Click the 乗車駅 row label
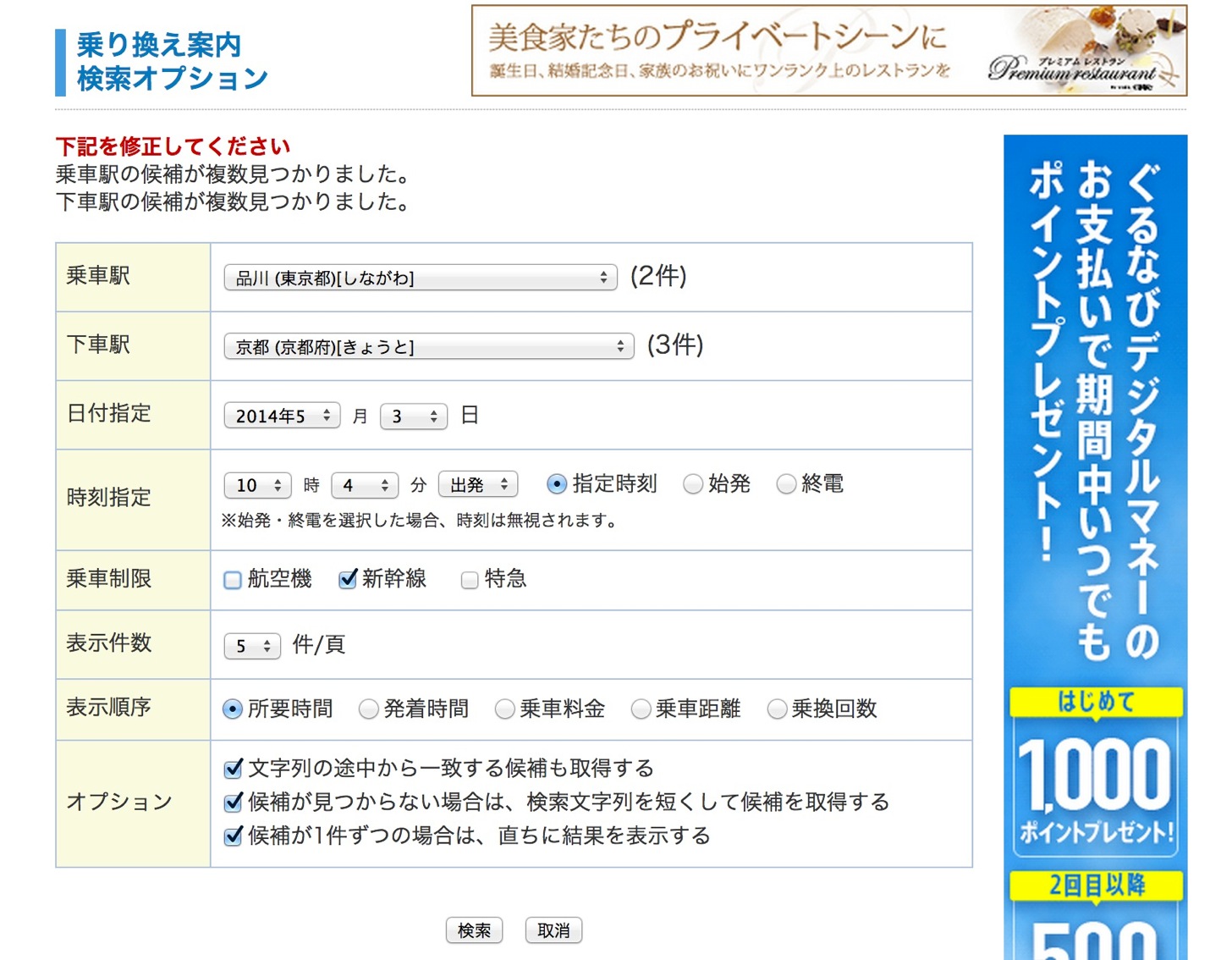The image size is (1232, 960). (98, 275)
